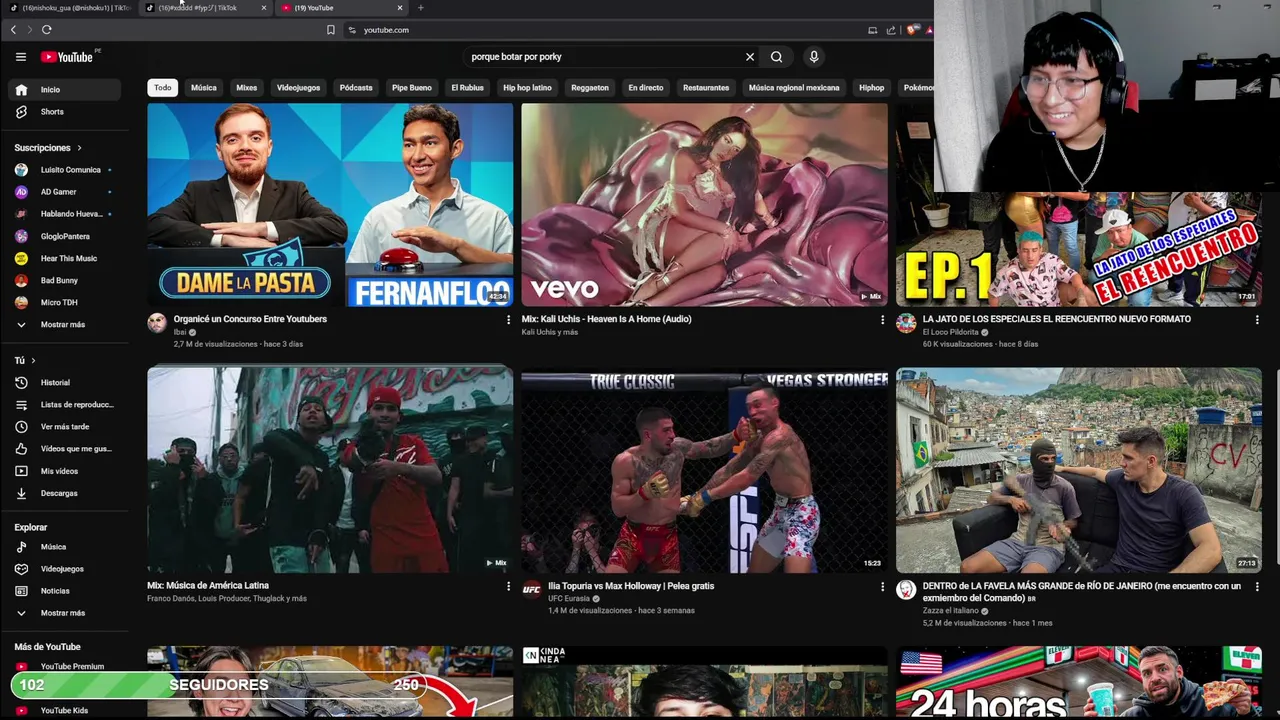Select Música regional mexicana chip
This screenshot has height=720, width=1280.
tap(794, 88)
